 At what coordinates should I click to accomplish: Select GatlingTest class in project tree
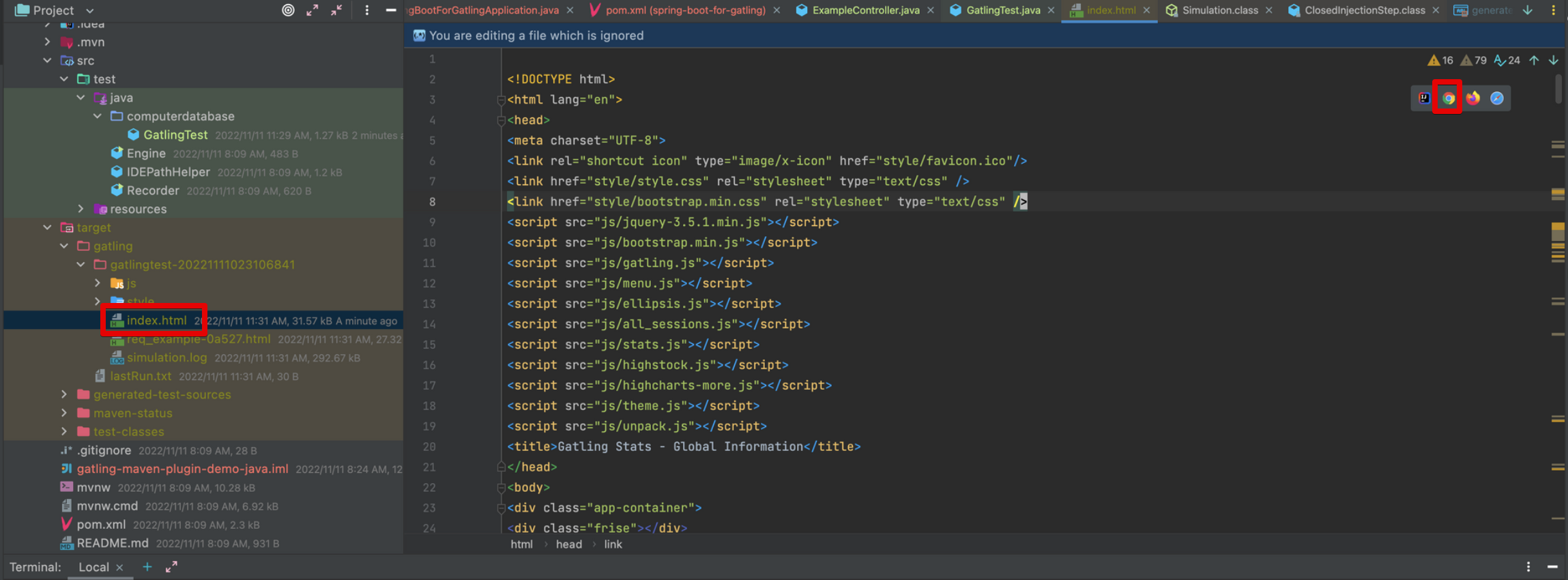175,135
